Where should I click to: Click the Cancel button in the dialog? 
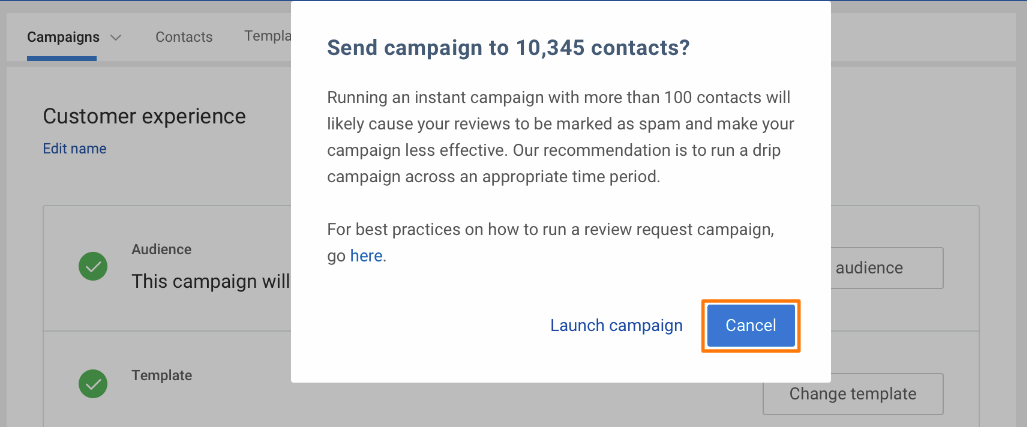(750, 326)
